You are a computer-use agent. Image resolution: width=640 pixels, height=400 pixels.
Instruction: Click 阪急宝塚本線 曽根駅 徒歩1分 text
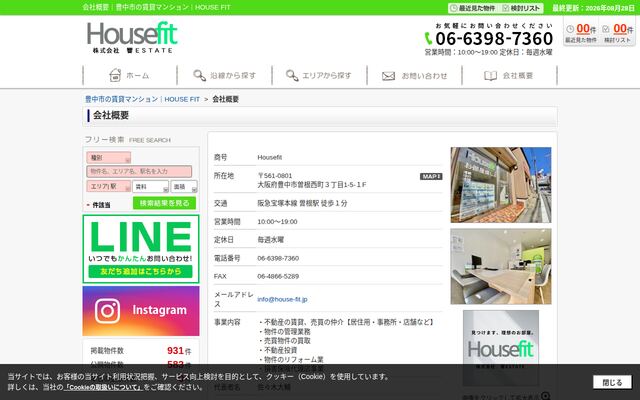click(302, 203)
